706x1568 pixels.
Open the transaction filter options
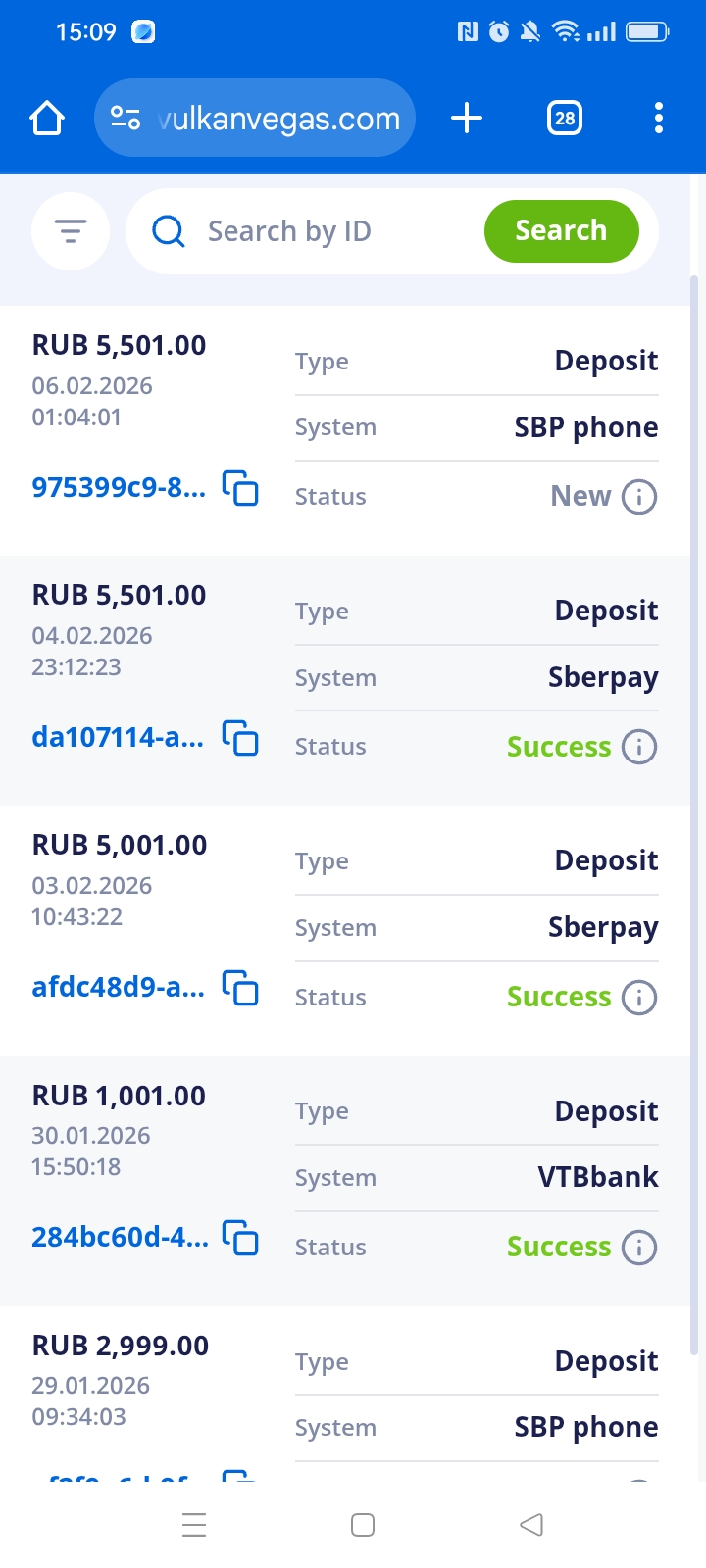pyautogui.click(x=70, y=231)
